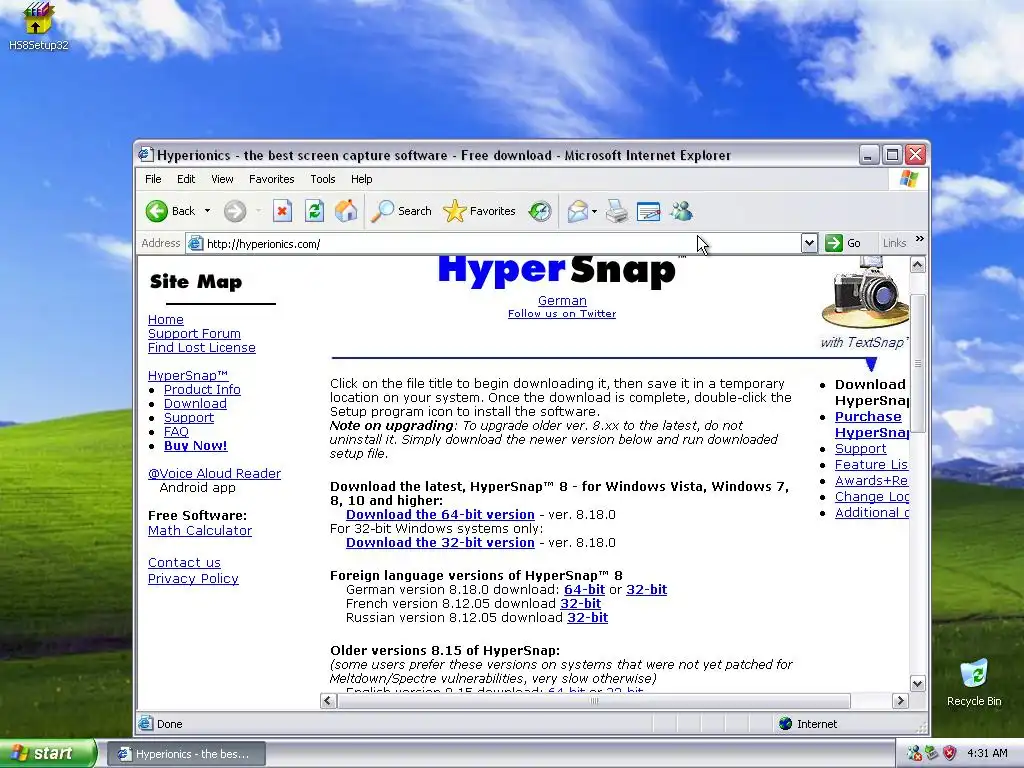The height and width of the screenshot is (768, 1024).
Task: Click the Hyperionics taskbar button
Action: [x=185, y=754]
